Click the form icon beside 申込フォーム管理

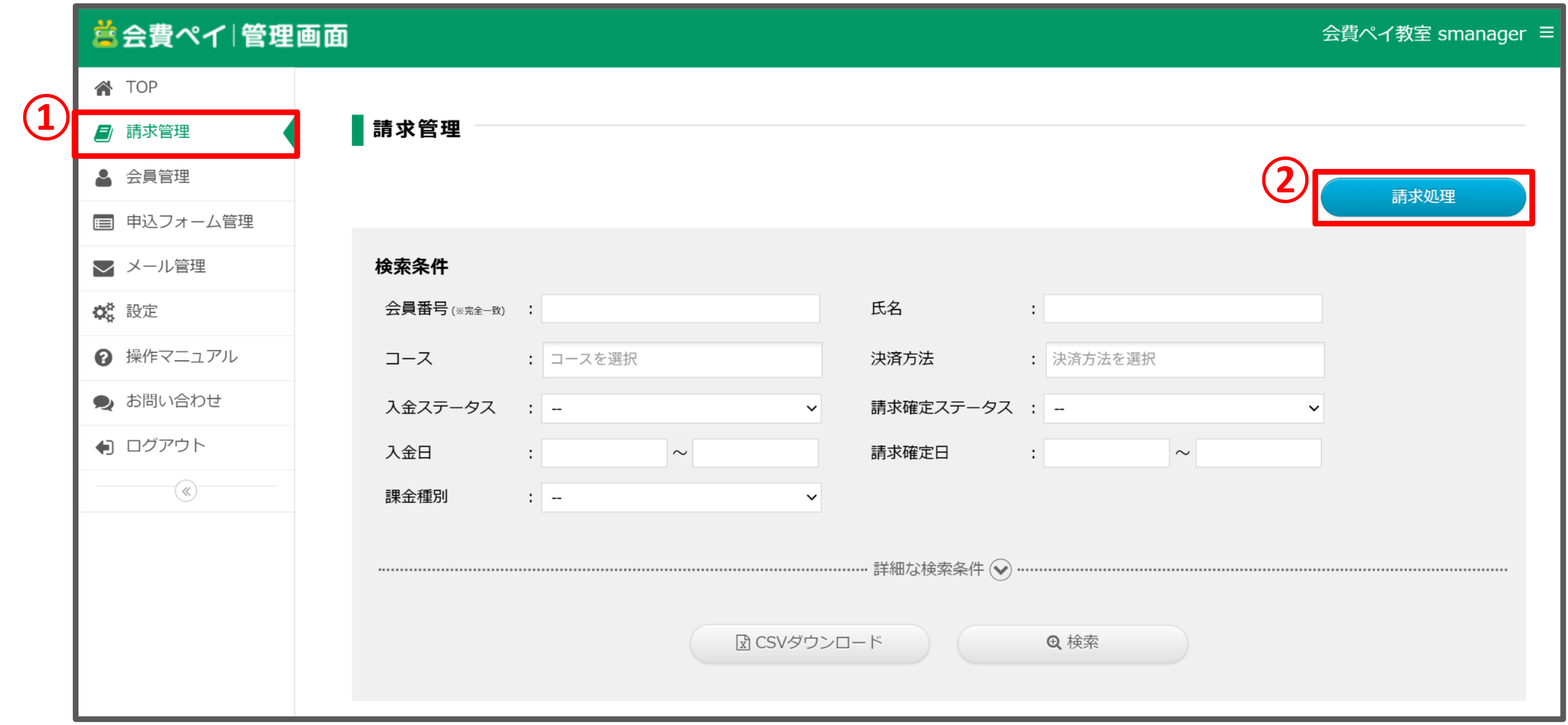pos(104,222)
